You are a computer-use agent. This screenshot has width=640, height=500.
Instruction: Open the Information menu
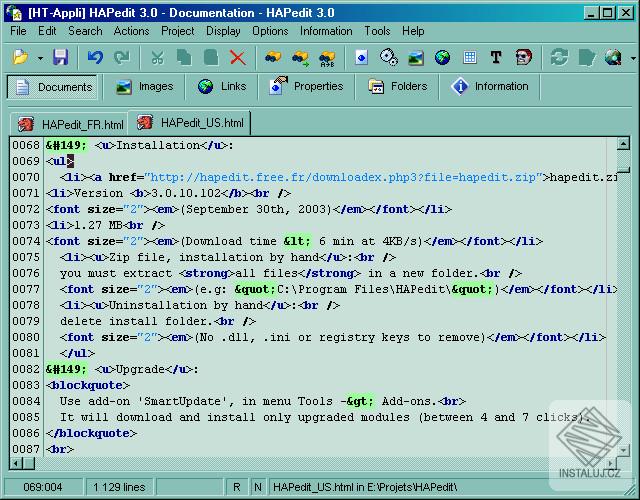coord(326,31)
